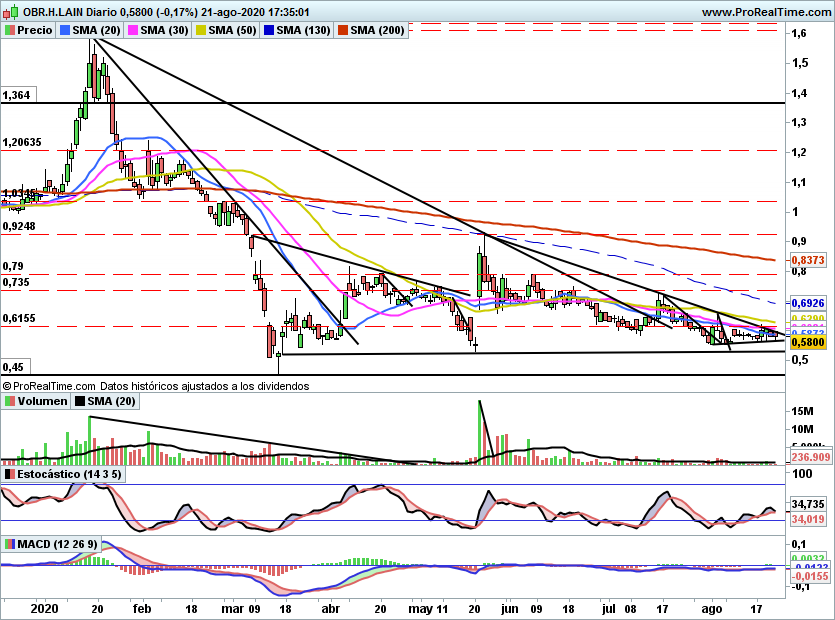This screenshot has height=620, width=835.
Task: Click the 0,6926 SMA 130 value tag
Action: 808,303
